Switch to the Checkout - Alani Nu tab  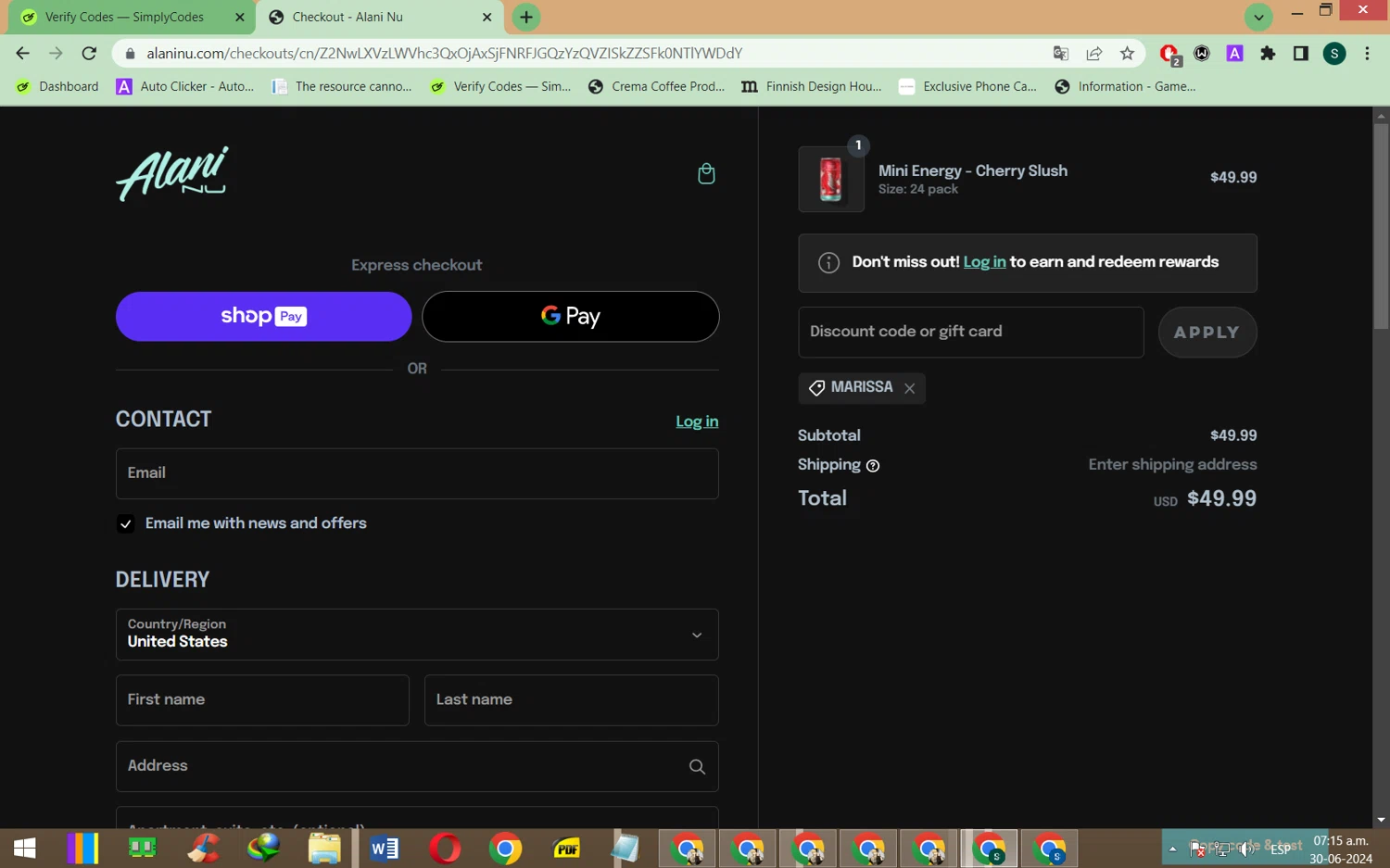380,17
